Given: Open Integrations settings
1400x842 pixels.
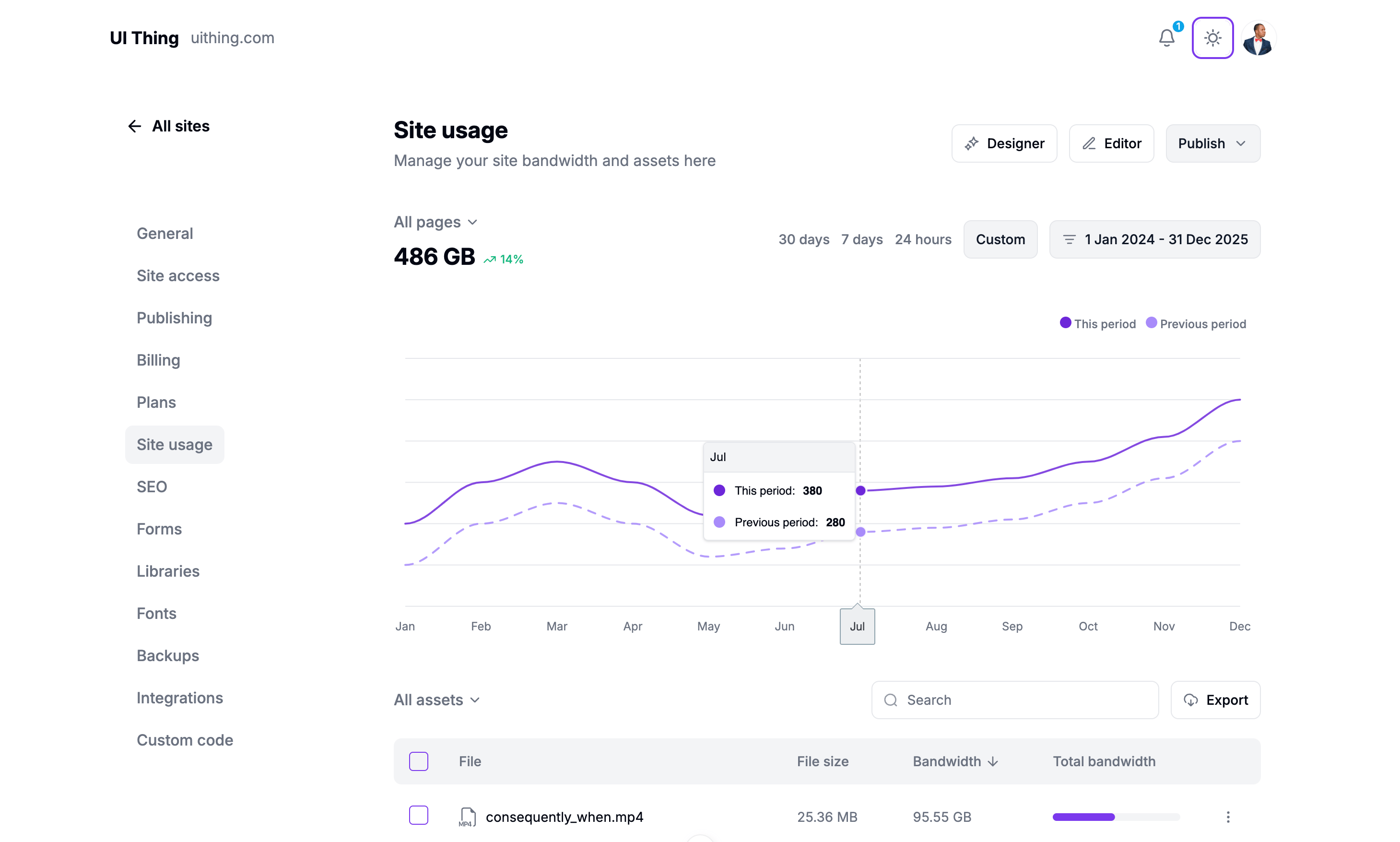Looking at the screenshot, I should 180,698.
